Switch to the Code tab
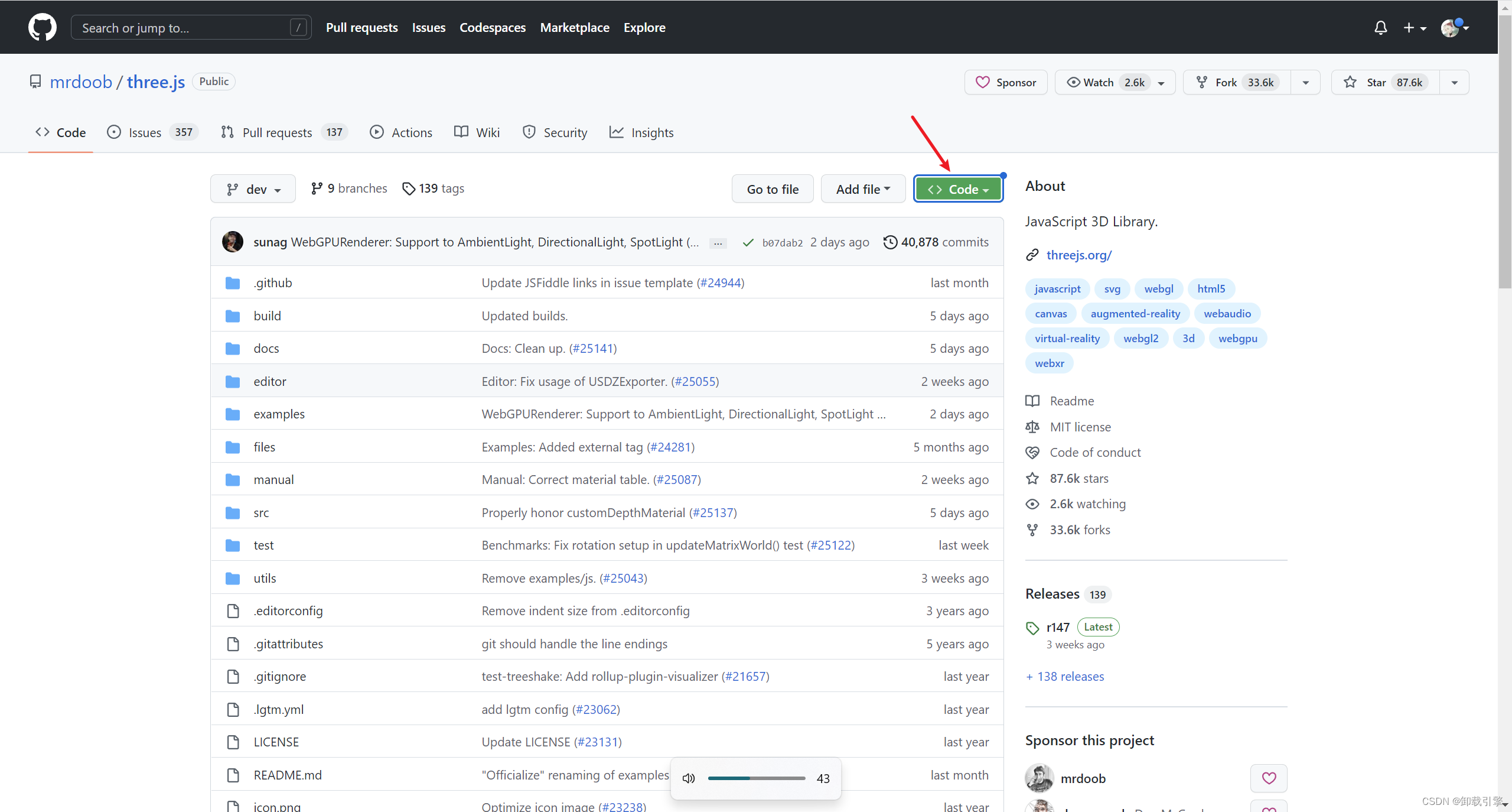The height and width of the screenshot is (812, 1512). tap(61, 132)
